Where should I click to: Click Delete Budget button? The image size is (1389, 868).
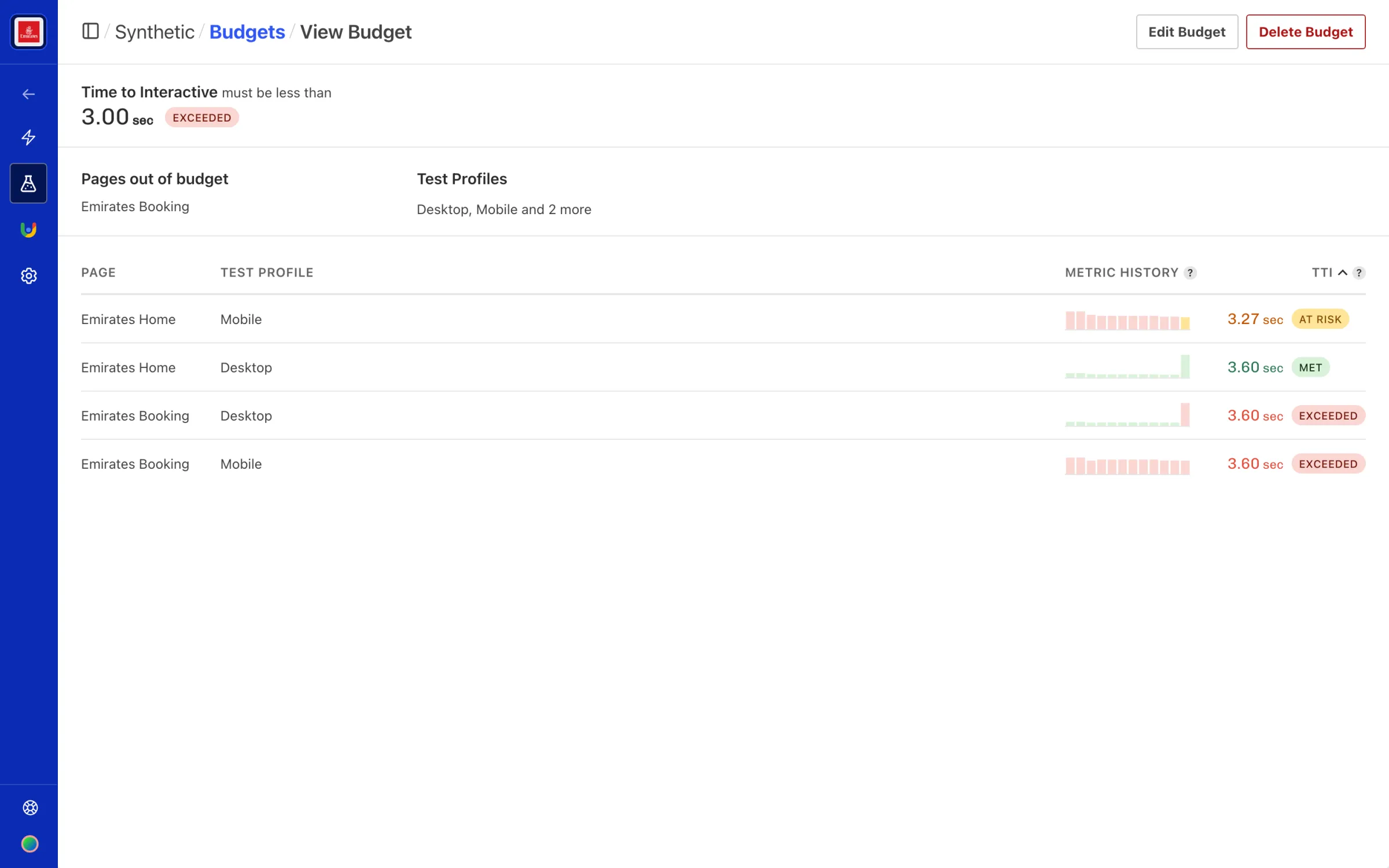pyautogui.click(x=1306, y=32)
